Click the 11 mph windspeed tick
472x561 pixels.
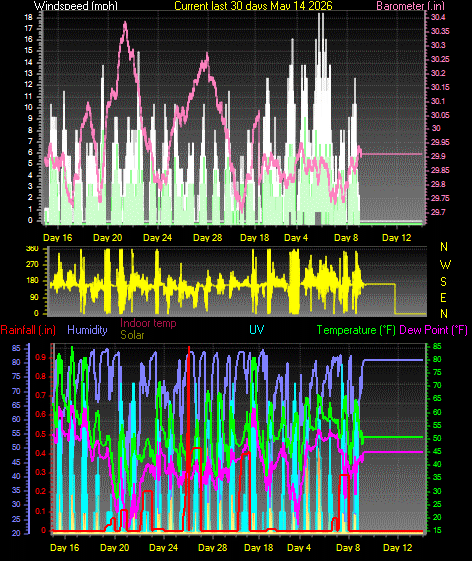(28, 96)
